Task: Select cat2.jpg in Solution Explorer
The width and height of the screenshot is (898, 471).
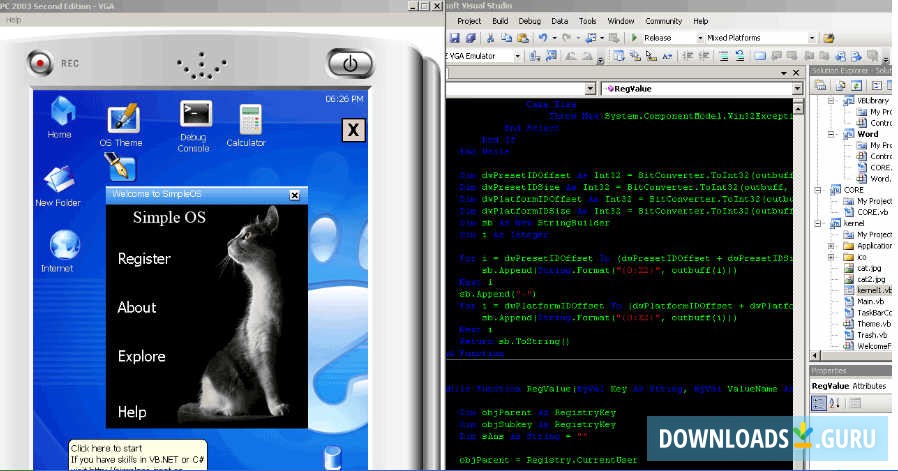Action: 871,279
